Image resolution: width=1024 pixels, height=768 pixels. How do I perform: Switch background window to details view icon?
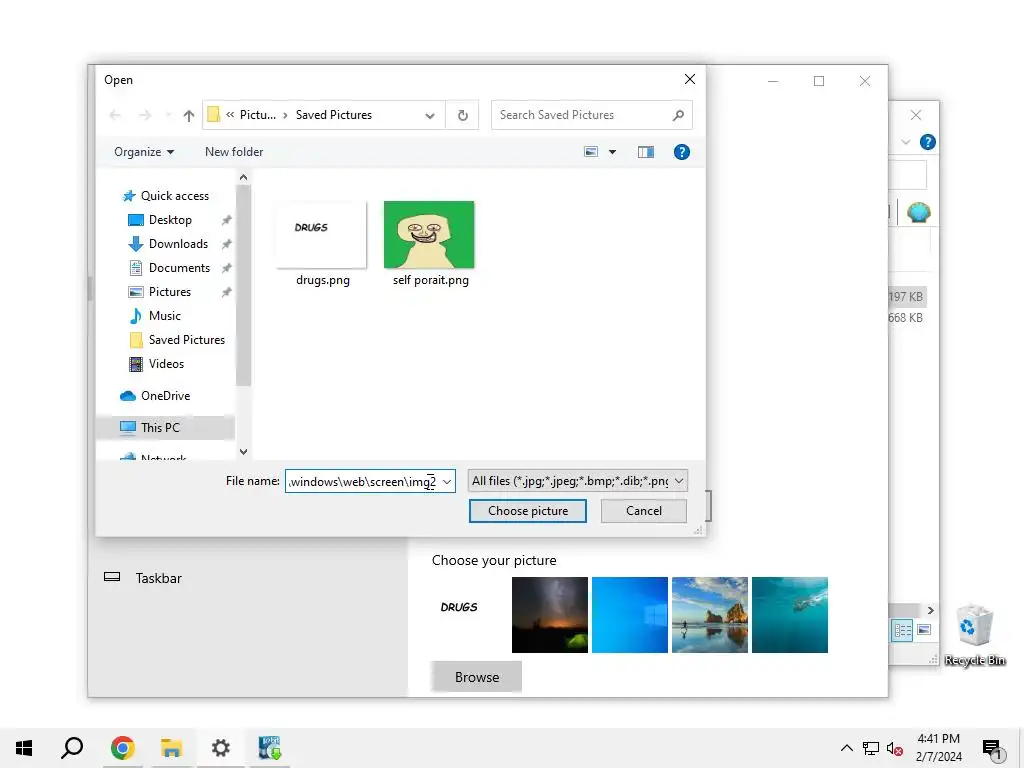click(x=903, y=631)
